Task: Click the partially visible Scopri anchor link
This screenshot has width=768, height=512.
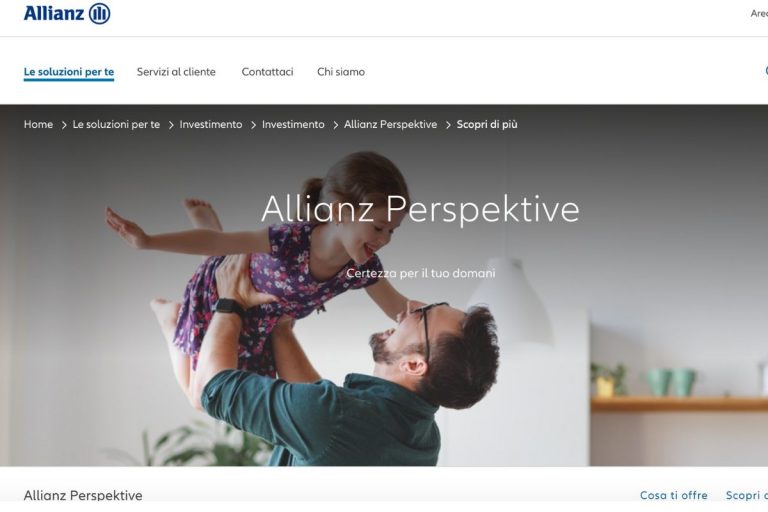Action: point(746,495)
